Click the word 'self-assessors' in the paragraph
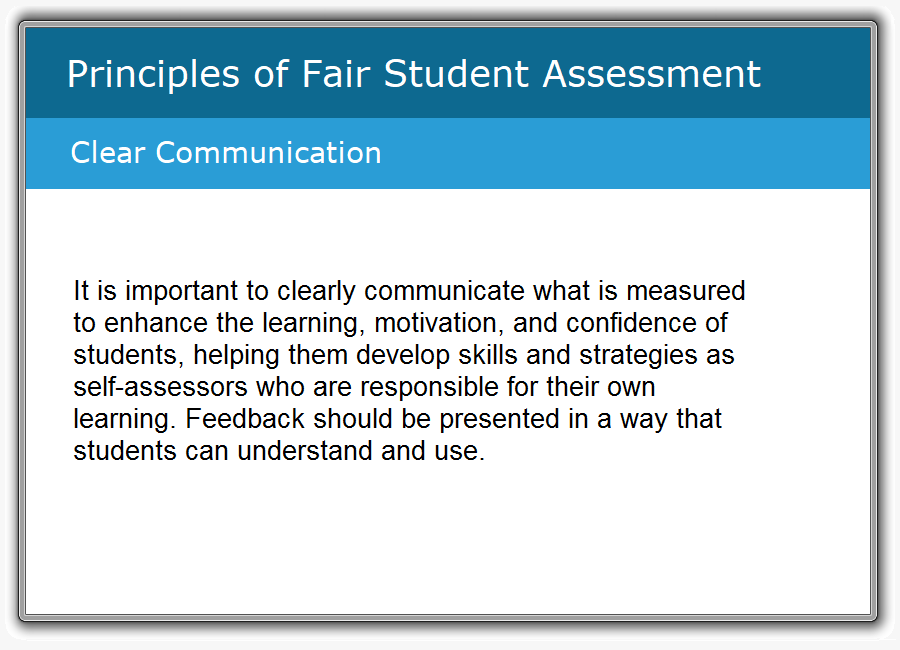 click(x=160, y=386)
